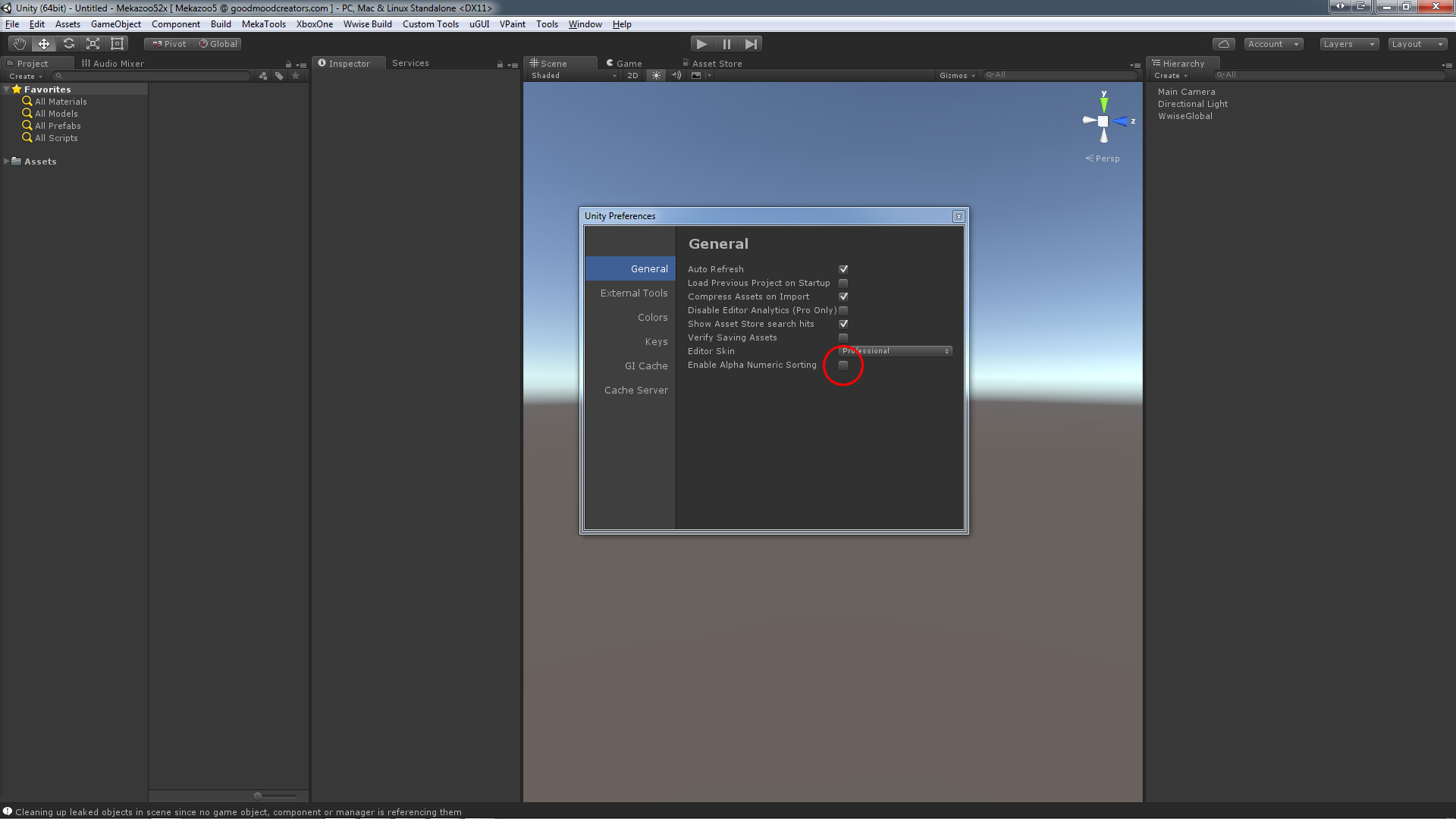Toggle Pivot handle position button
1456x819 pixels.
pos(167,43)
